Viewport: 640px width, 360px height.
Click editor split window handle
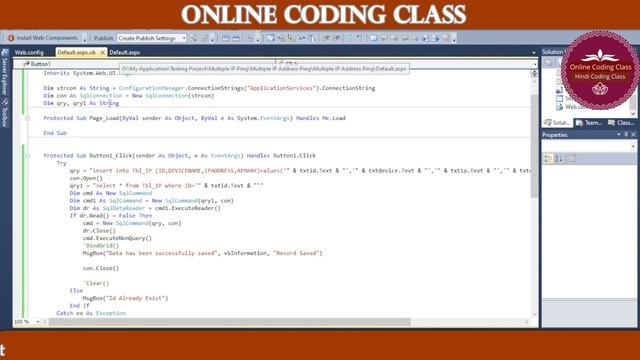pyautogui.click(x=534, y=73)
